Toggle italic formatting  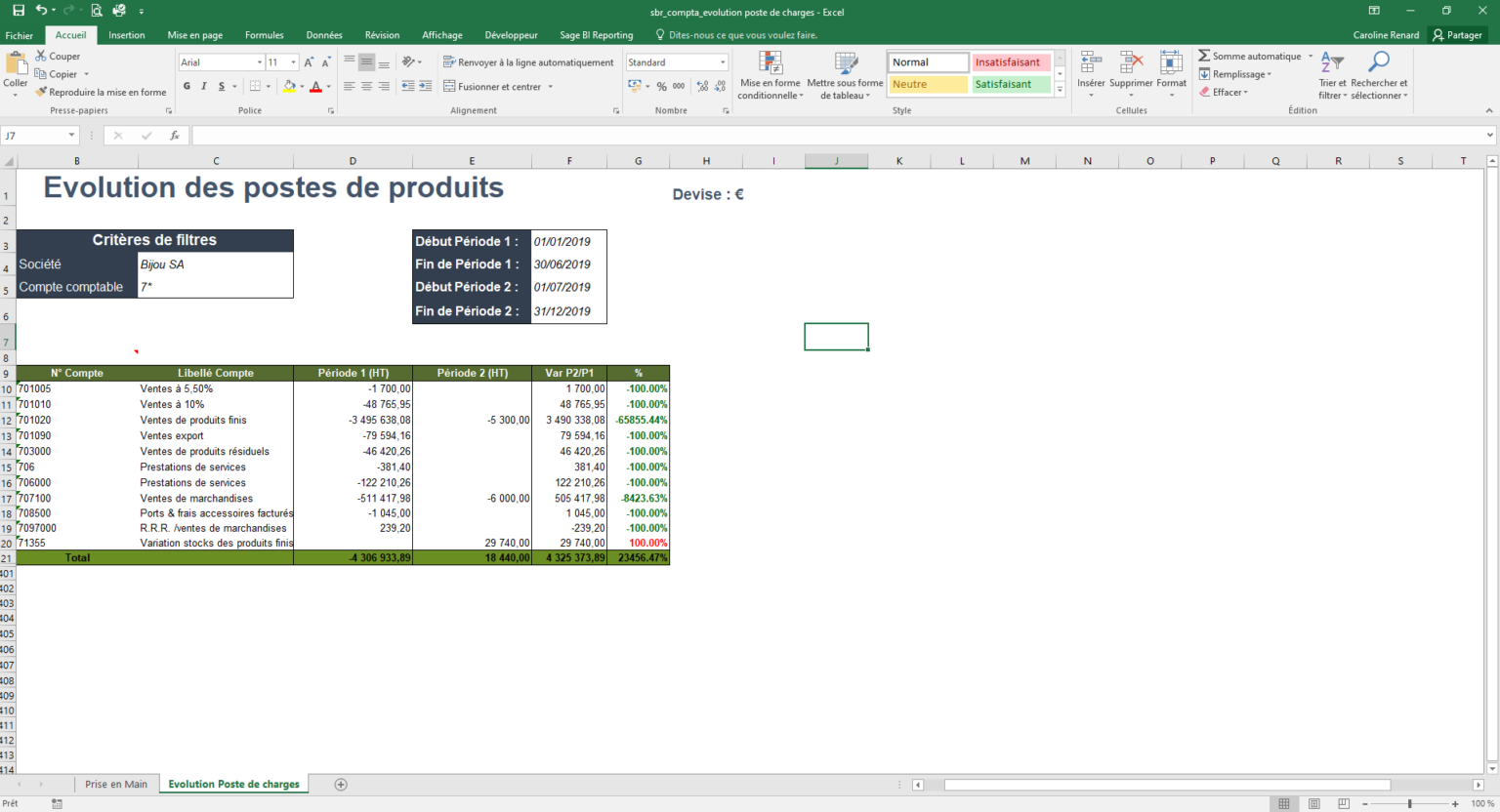coord(202,86)
